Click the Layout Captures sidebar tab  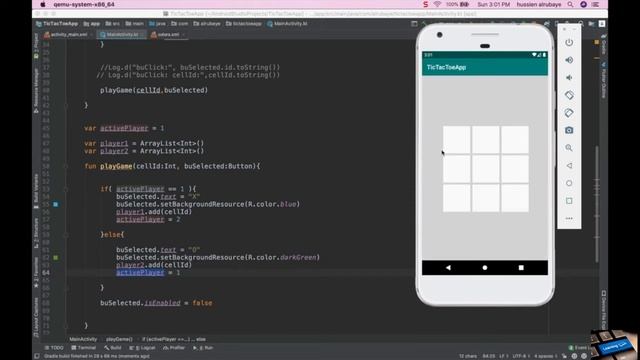click(x=36, y=317)
